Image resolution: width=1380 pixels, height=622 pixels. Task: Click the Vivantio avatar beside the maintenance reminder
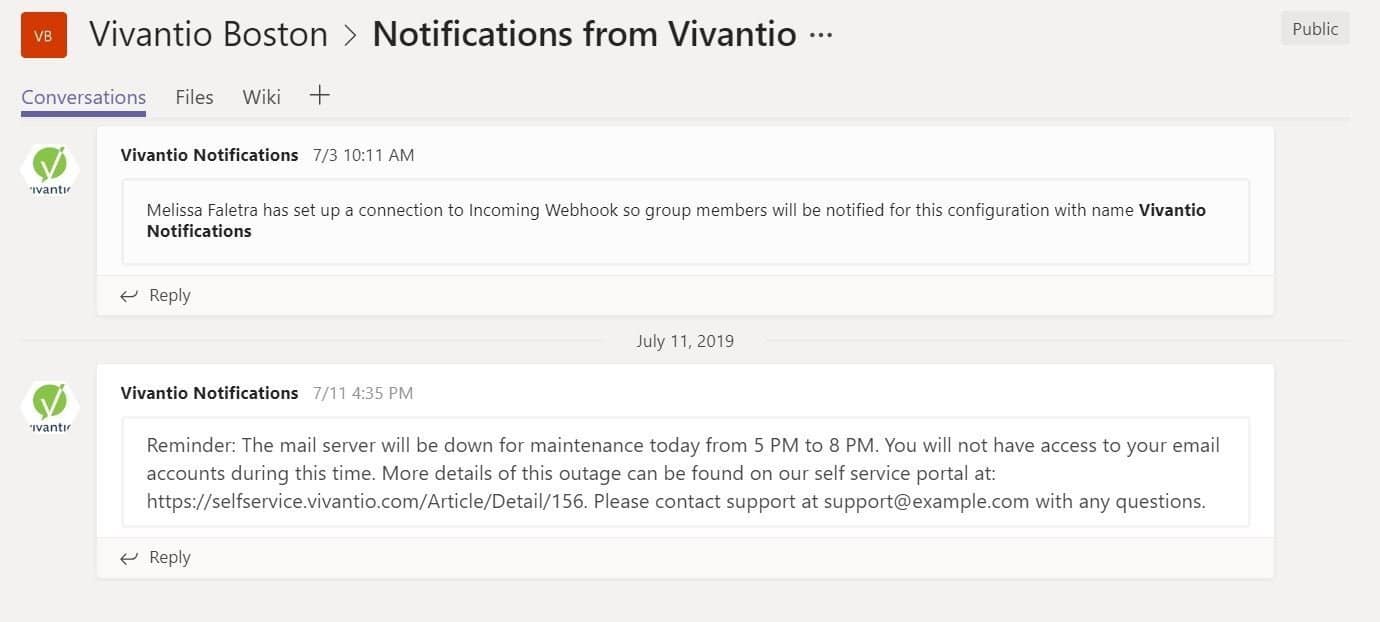click(x=49, y=404)
